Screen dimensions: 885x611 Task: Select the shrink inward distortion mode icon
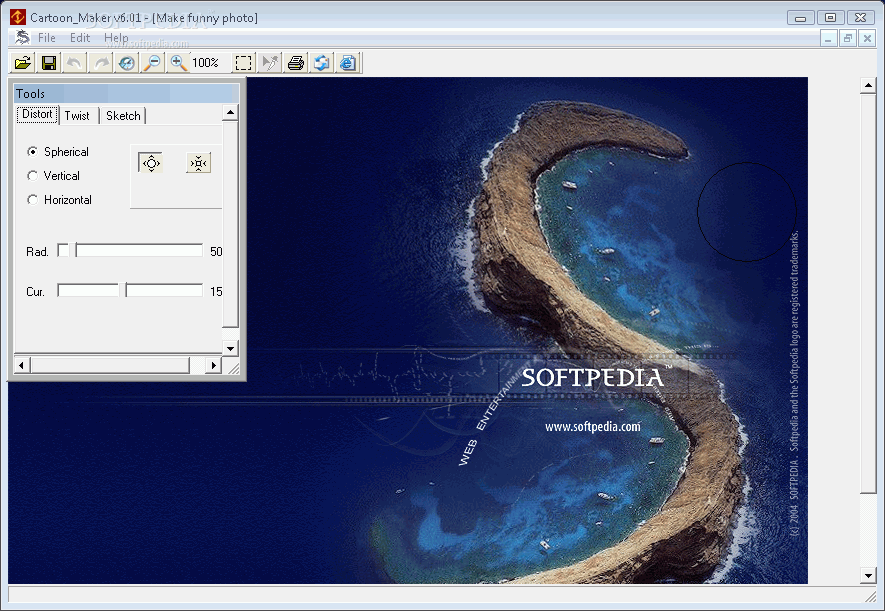click(x=198, y=163)
